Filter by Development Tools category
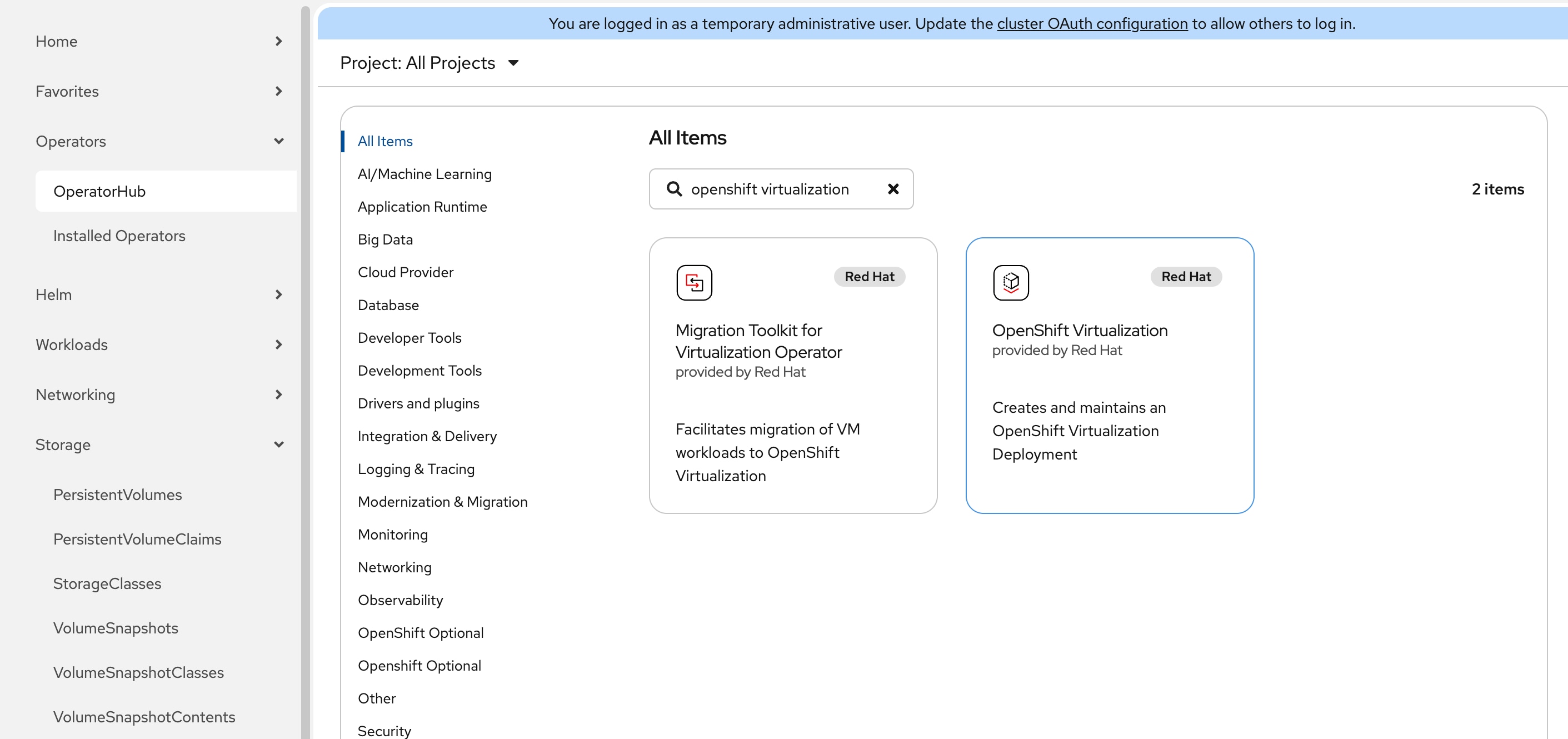The height and width of the screenshot is (739, 1568). [420, 371]
